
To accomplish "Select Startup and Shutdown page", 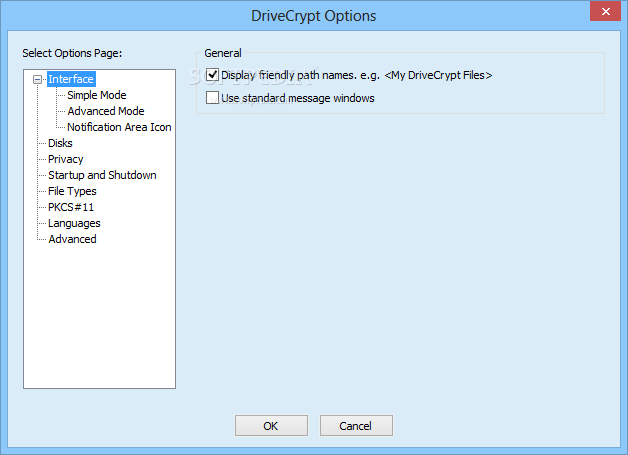I will [102, 175].
